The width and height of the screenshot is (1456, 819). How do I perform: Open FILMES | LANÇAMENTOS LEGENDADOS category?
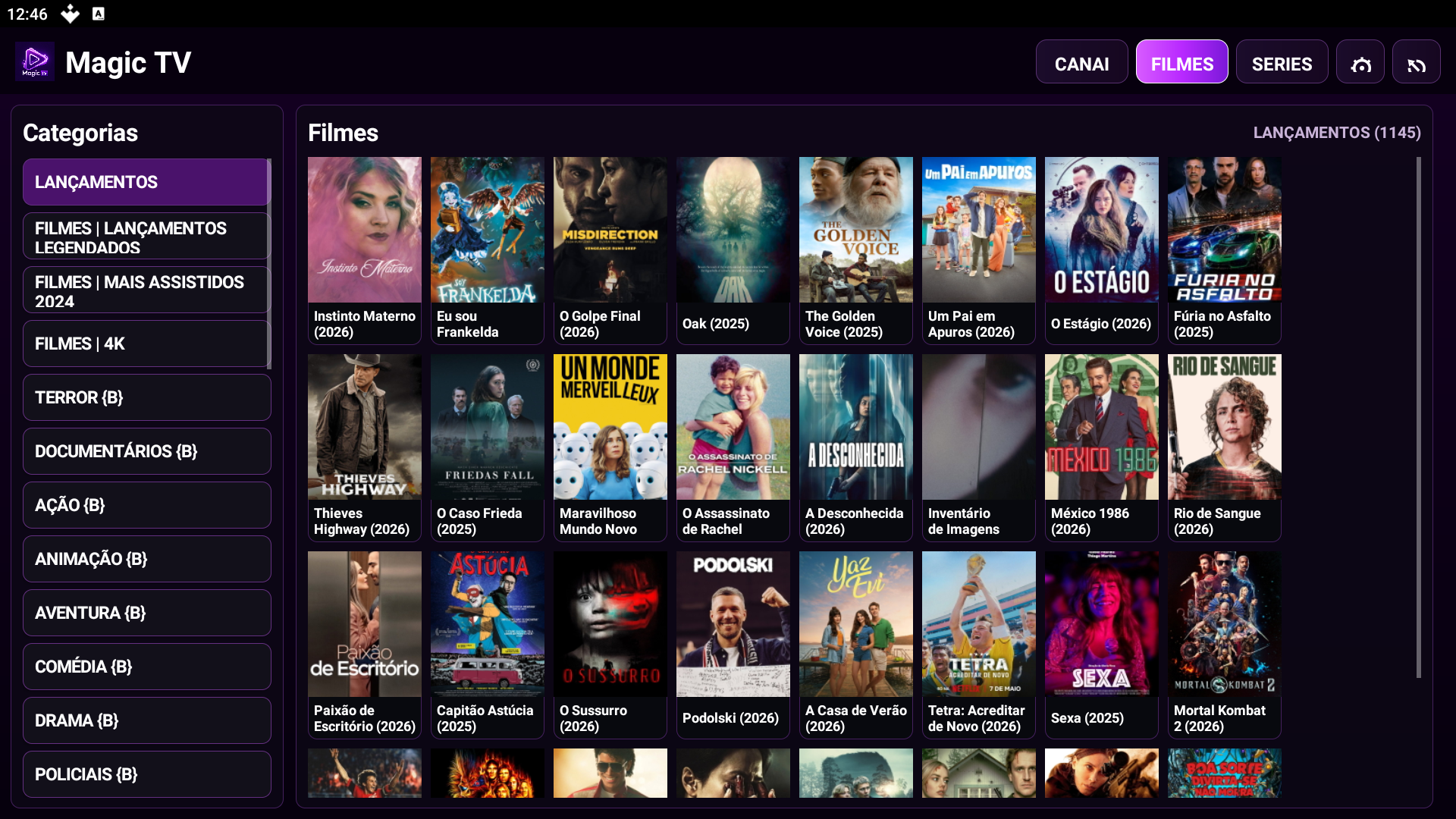[x=146, y=237]
